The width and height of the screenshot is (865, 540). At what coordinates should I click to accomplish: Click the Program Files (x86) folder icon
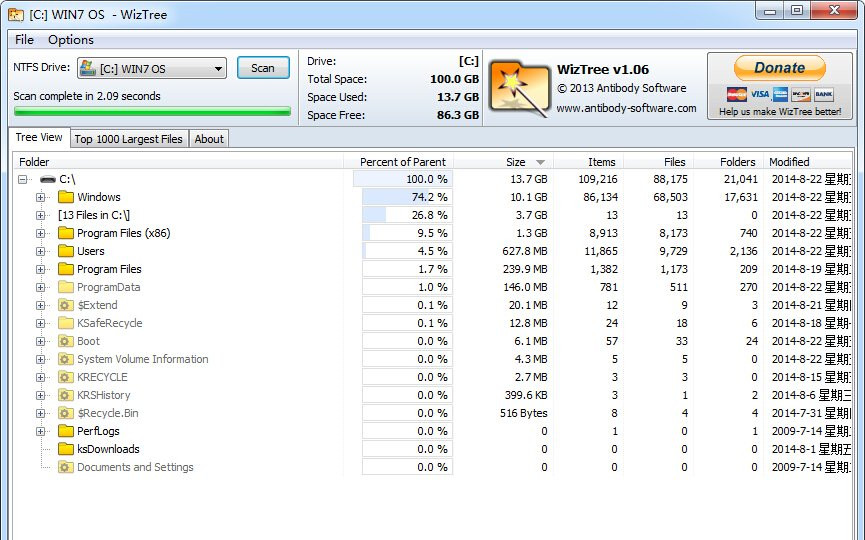tap(66, 233)
